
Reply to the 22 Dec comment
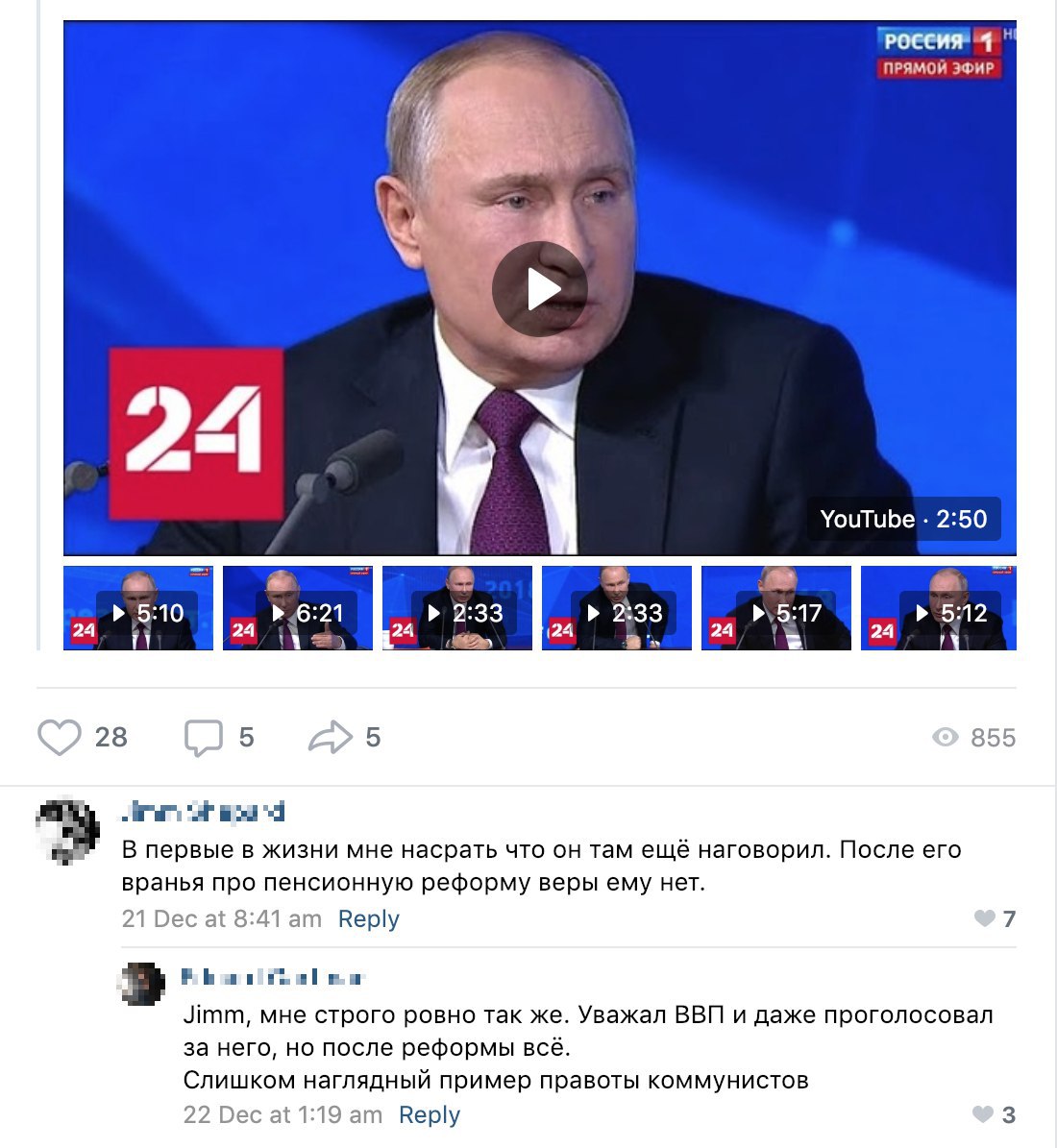coord(430,1114)
